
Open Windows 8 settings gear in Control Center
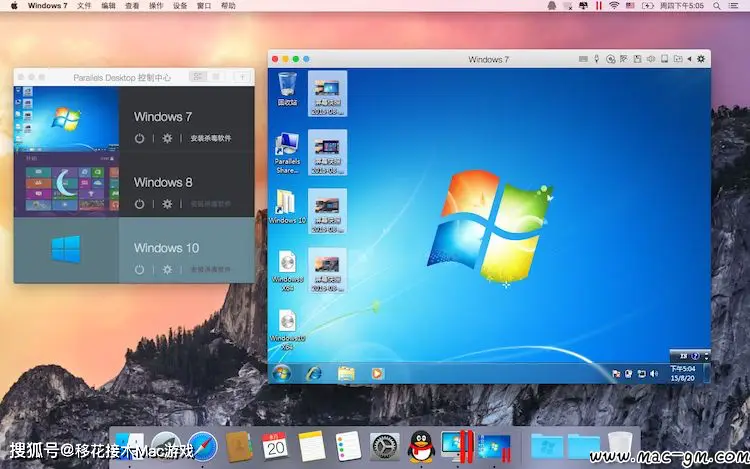(x=167, y=204)
